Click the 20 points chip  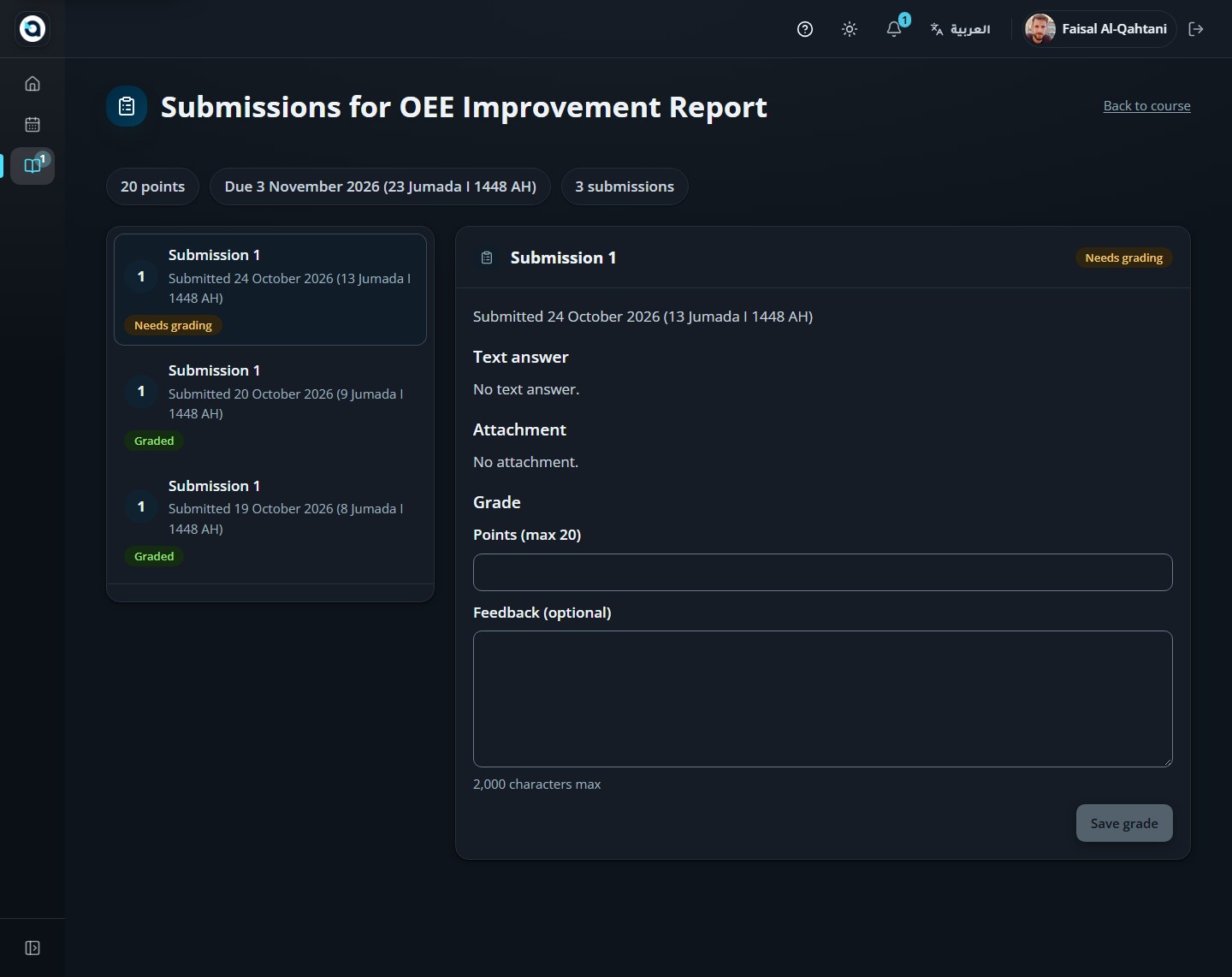tap(152, 187)
